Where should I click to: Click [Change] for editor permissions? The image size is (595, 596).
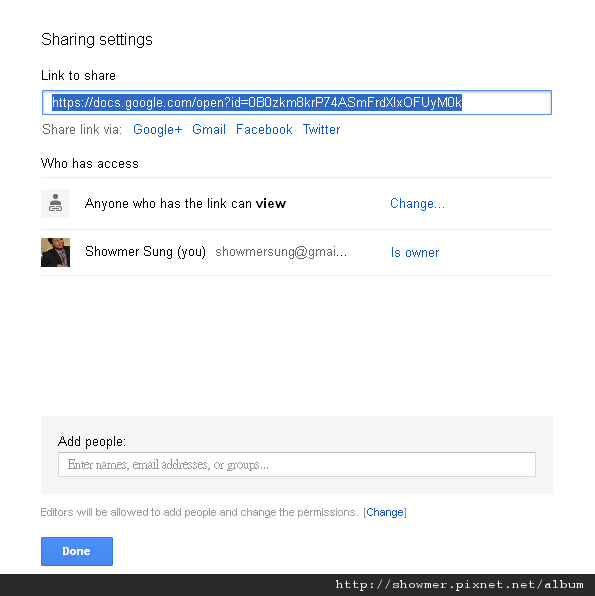pyautogui.click(x=385, y=512)
